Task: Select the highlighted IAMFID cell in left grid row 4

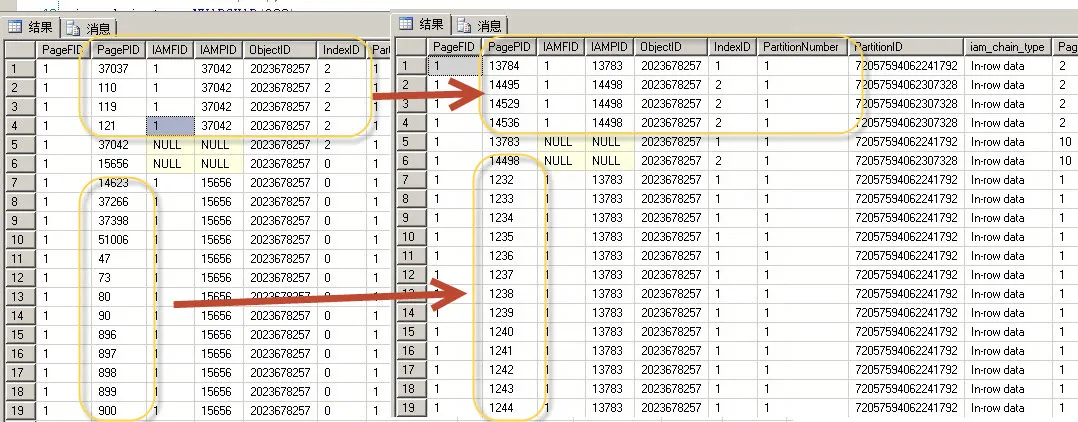Action: point(170,126)
